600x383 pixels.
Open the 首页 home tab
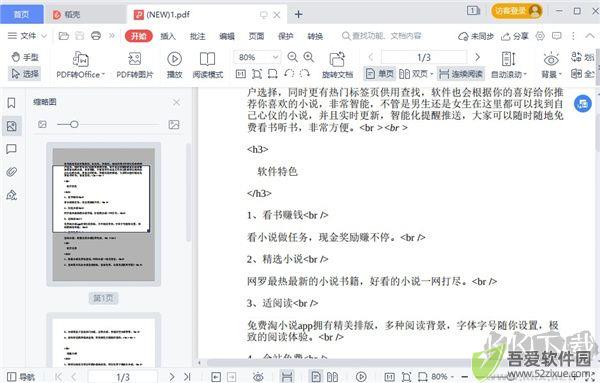tap(21, 15)
